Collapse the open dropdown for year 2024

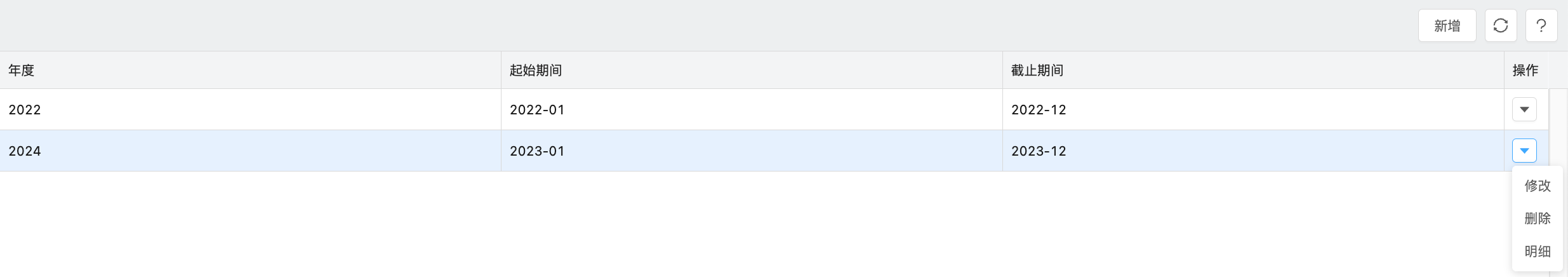pyautogui.click(x=1524, y=151)
